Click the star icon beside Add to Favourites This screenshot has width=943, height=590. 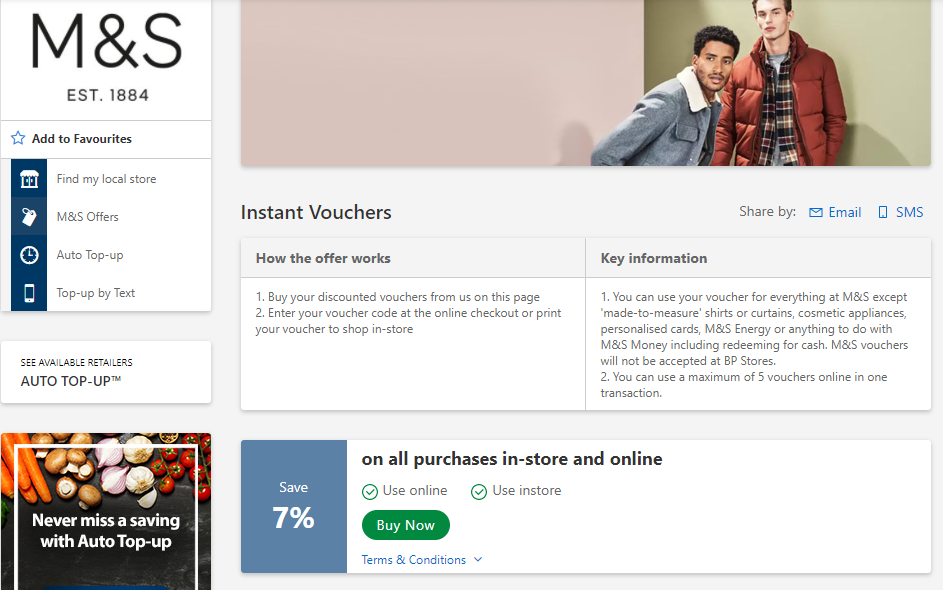[18, 139]
